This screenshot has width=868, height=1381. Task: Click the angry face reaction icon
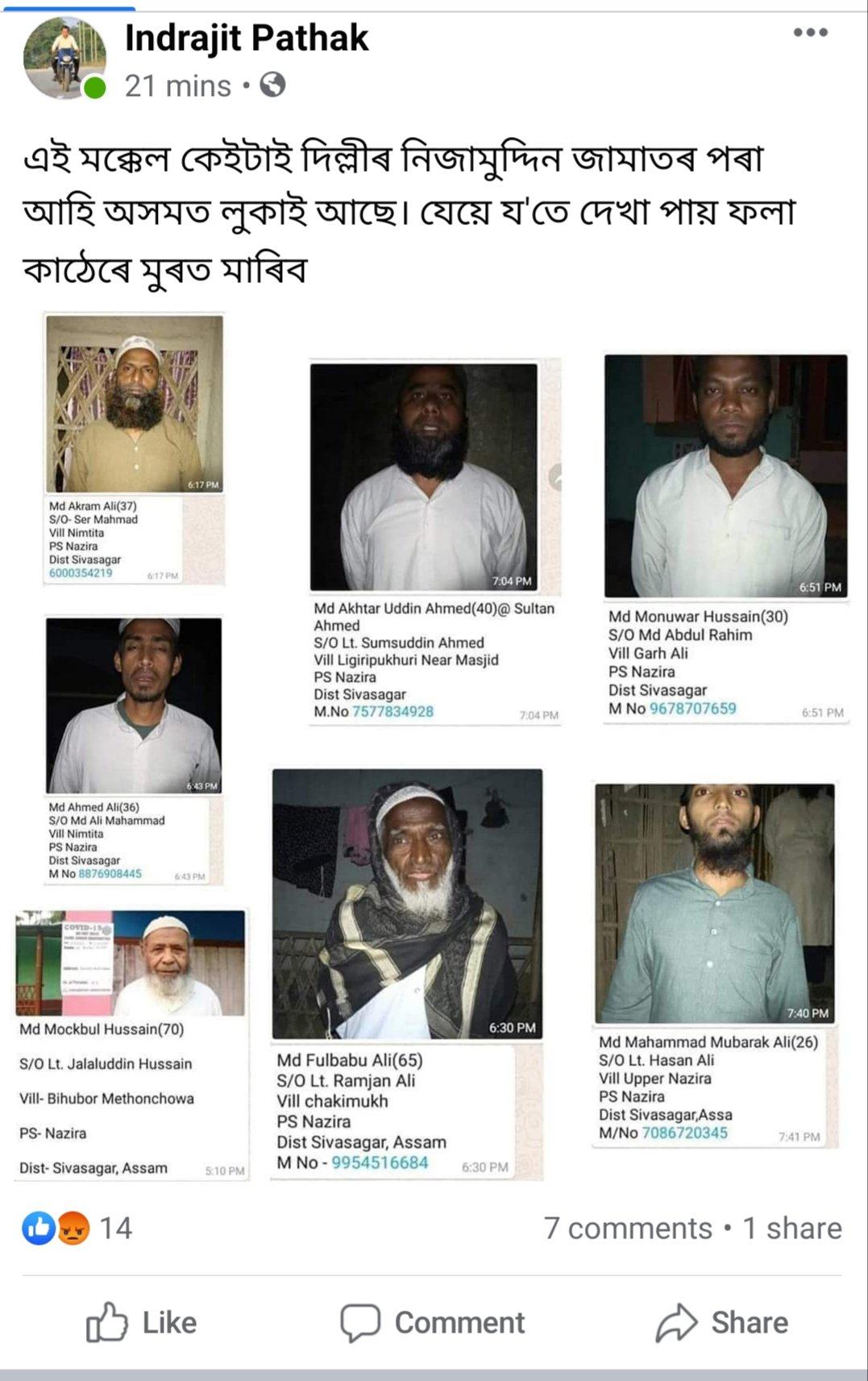coord(73,1228)
